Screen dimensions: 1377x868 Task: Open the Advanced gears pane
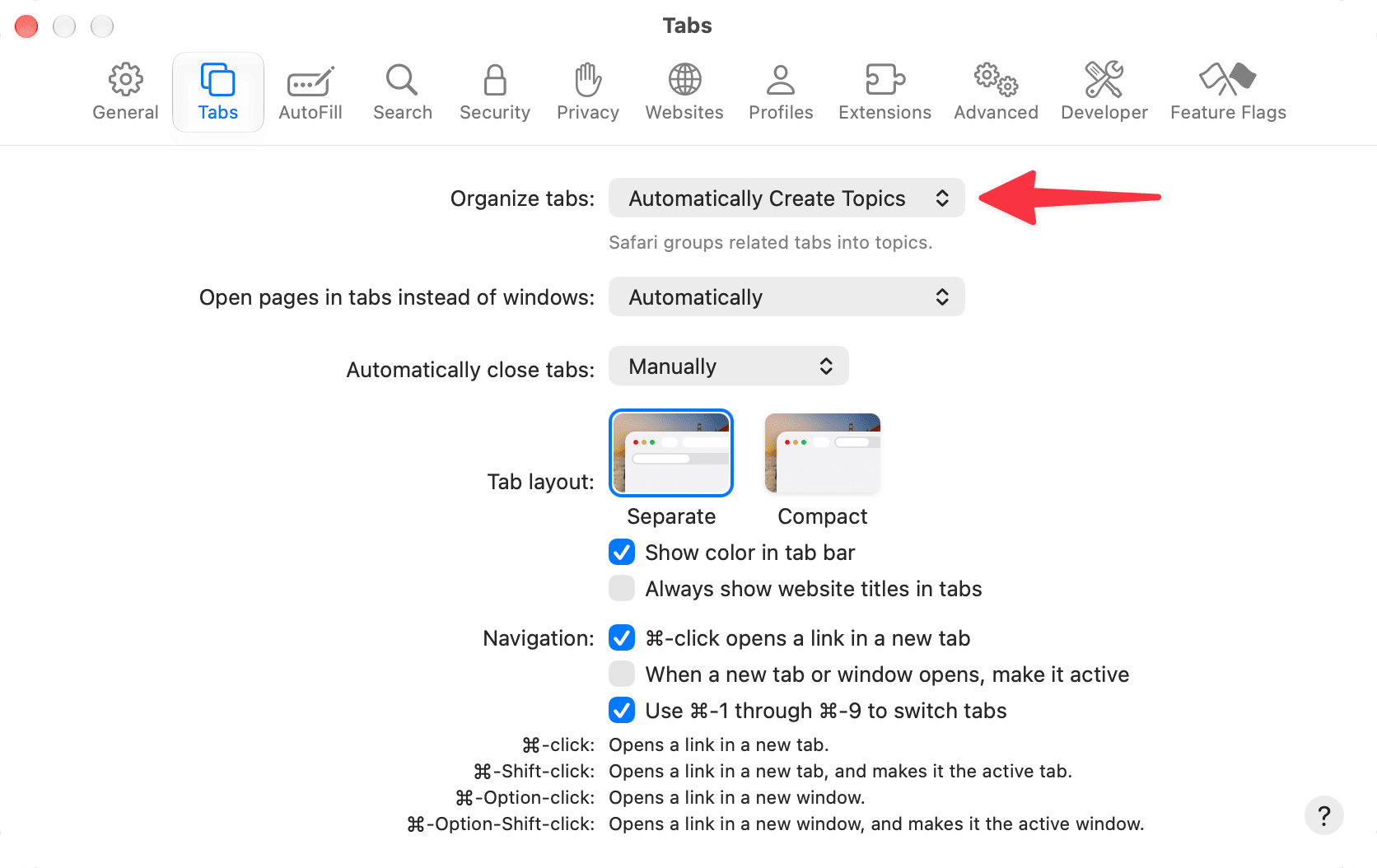click(x=997, y=92)
